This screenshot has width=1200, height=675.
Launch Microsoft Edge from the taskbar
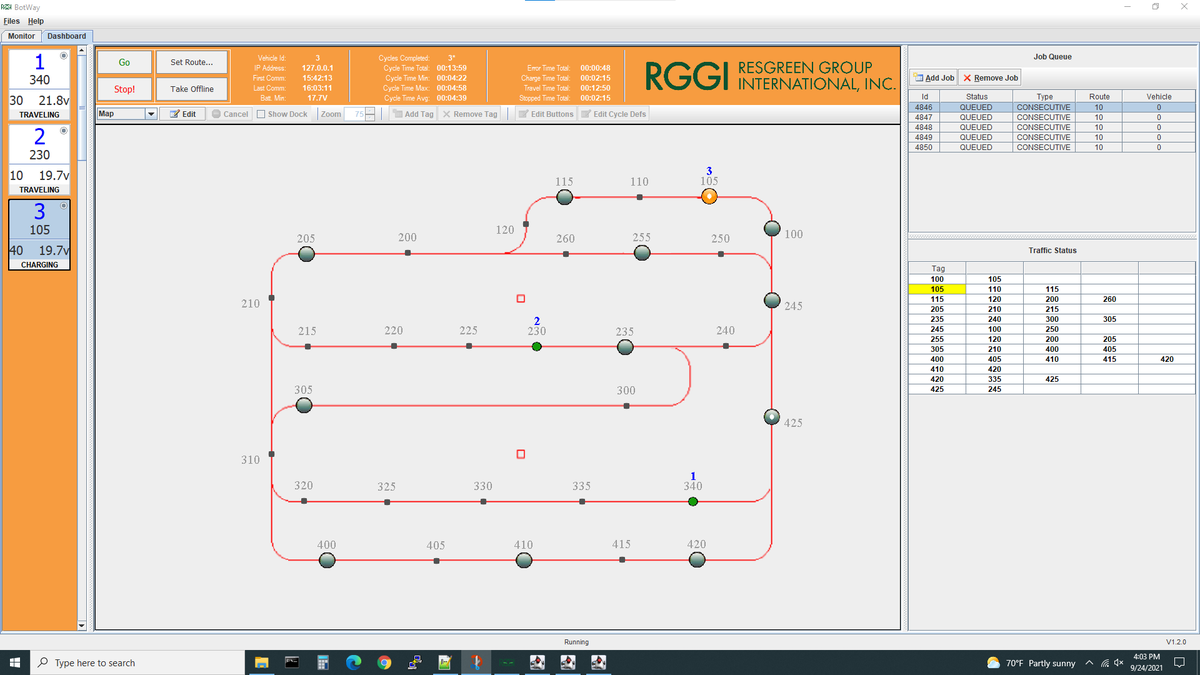point(353,663)
